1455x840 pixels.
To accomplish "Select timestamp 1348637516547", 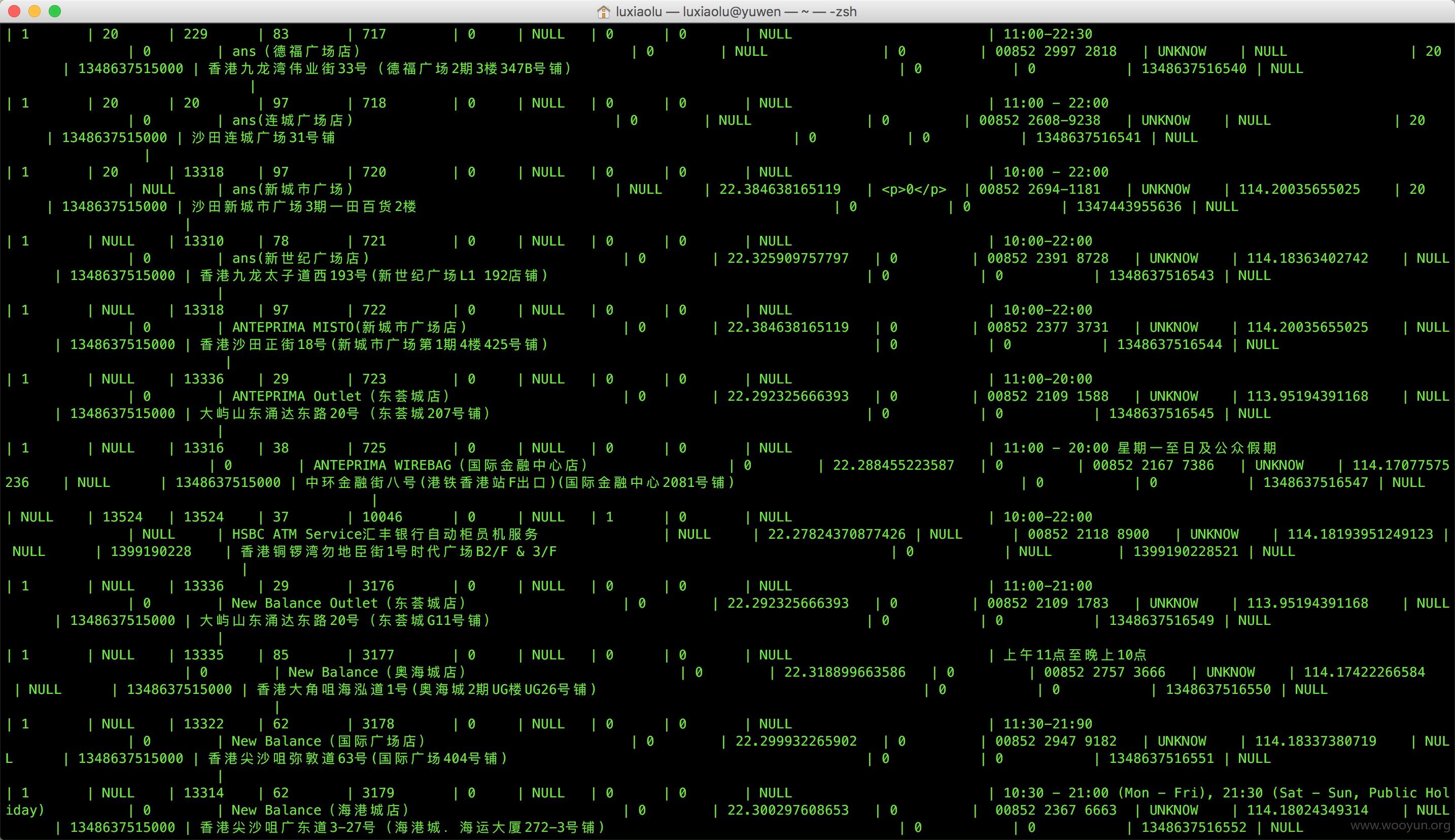I will coord(1315,483).
